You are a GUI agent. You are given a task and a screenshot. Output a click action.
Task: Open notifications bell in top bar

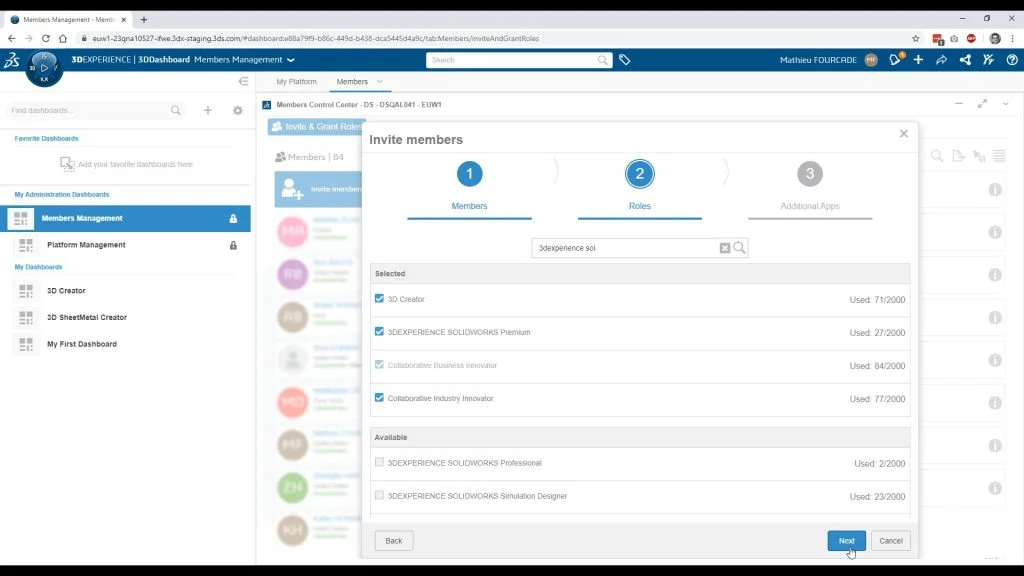point(895,60)
